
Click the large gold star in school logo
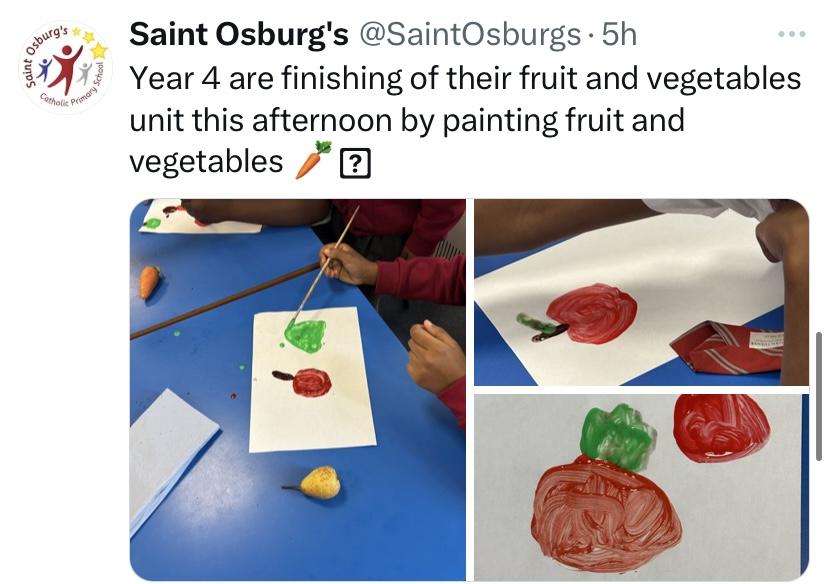pos(99,51)
